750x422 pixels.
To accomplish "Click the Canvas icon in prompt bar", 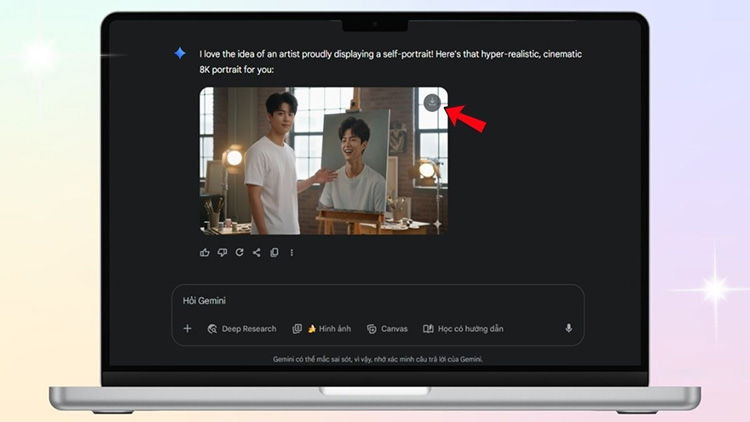I will click(x=372, y=328).
